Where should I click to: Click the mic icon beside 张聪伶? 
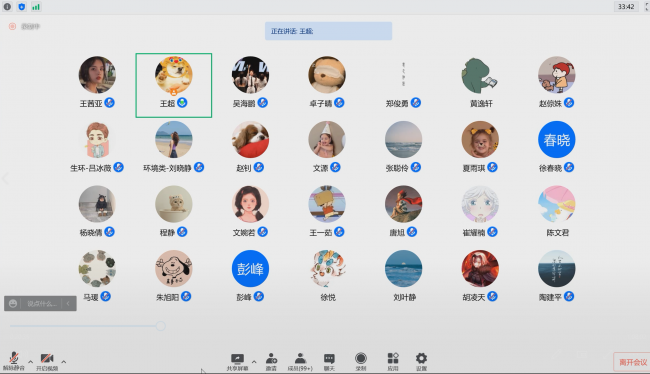(x=416, y=167)
